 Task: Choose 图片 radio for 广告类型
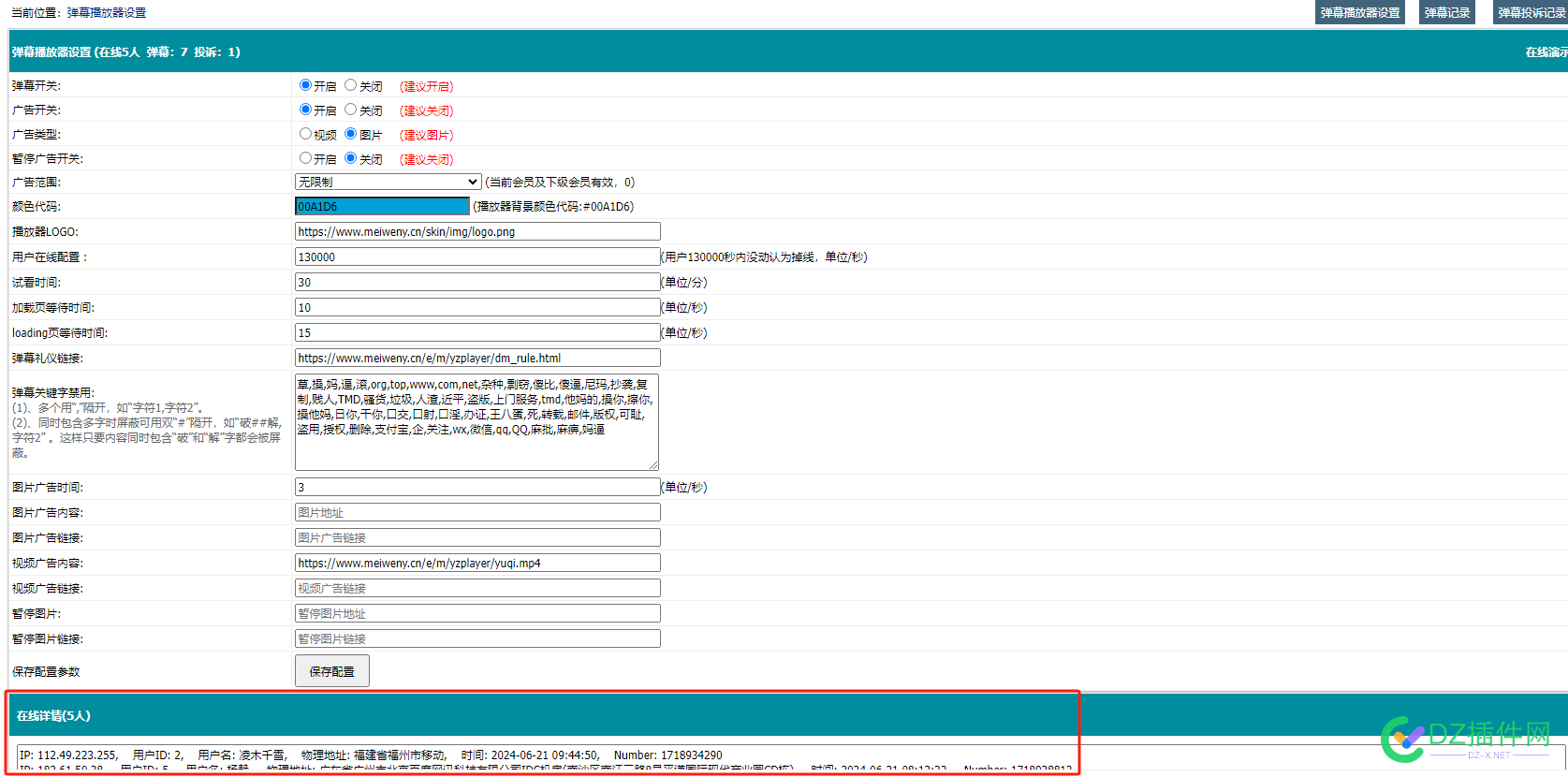click(351, 134)
